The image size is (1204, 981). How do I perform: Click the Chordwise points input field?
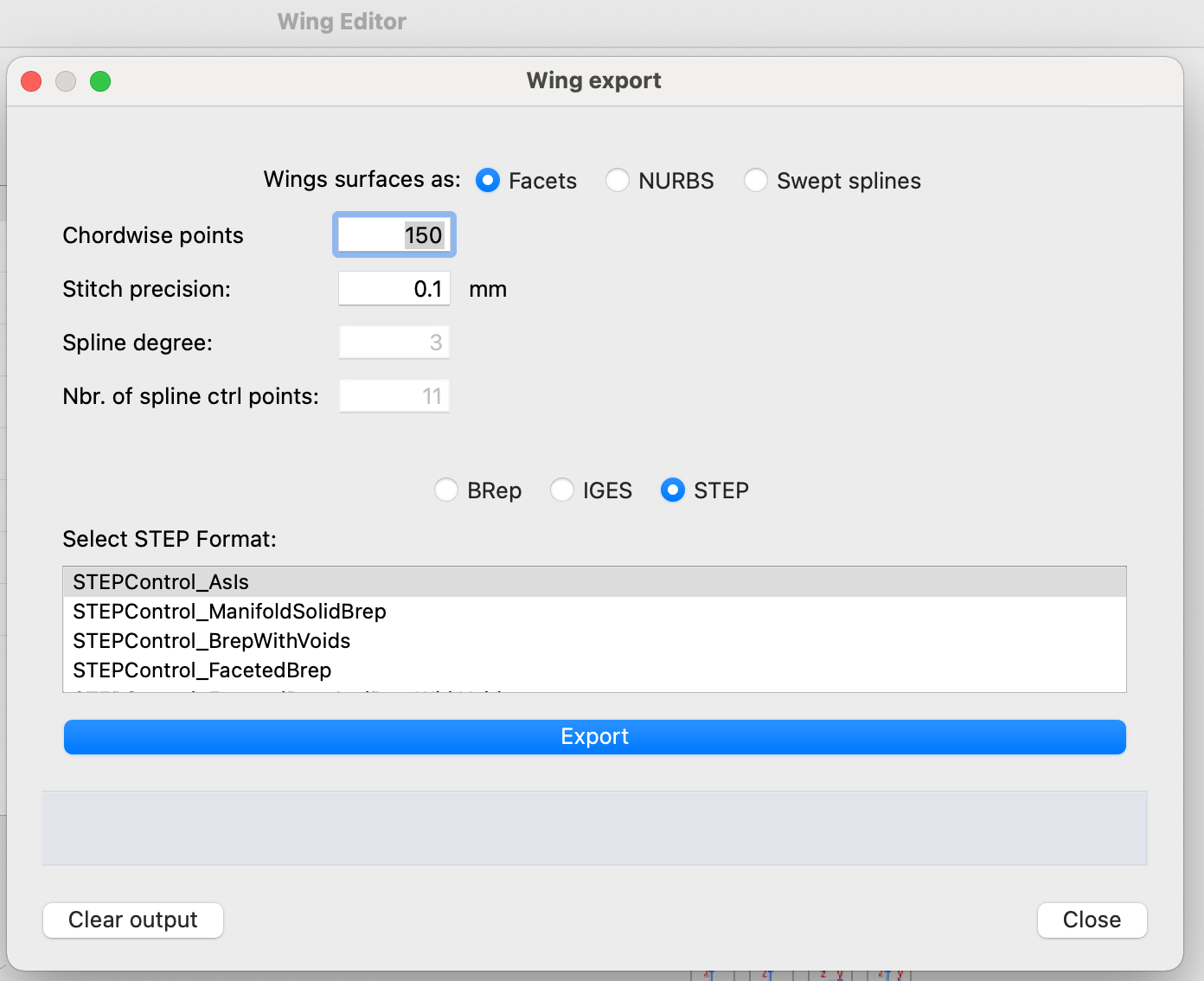(x=394, y=235)
